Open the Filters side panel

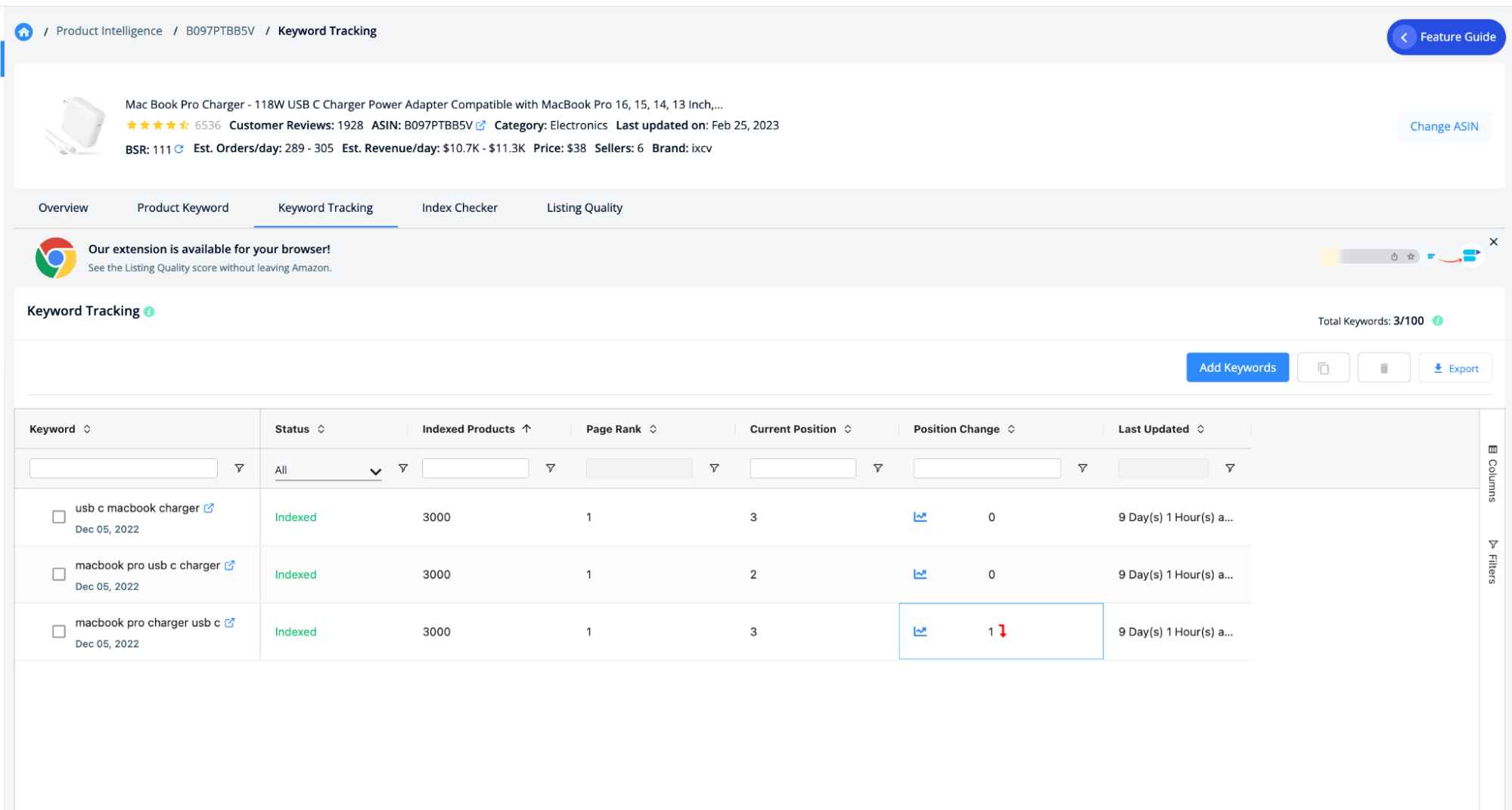(x=1492, y=562)
